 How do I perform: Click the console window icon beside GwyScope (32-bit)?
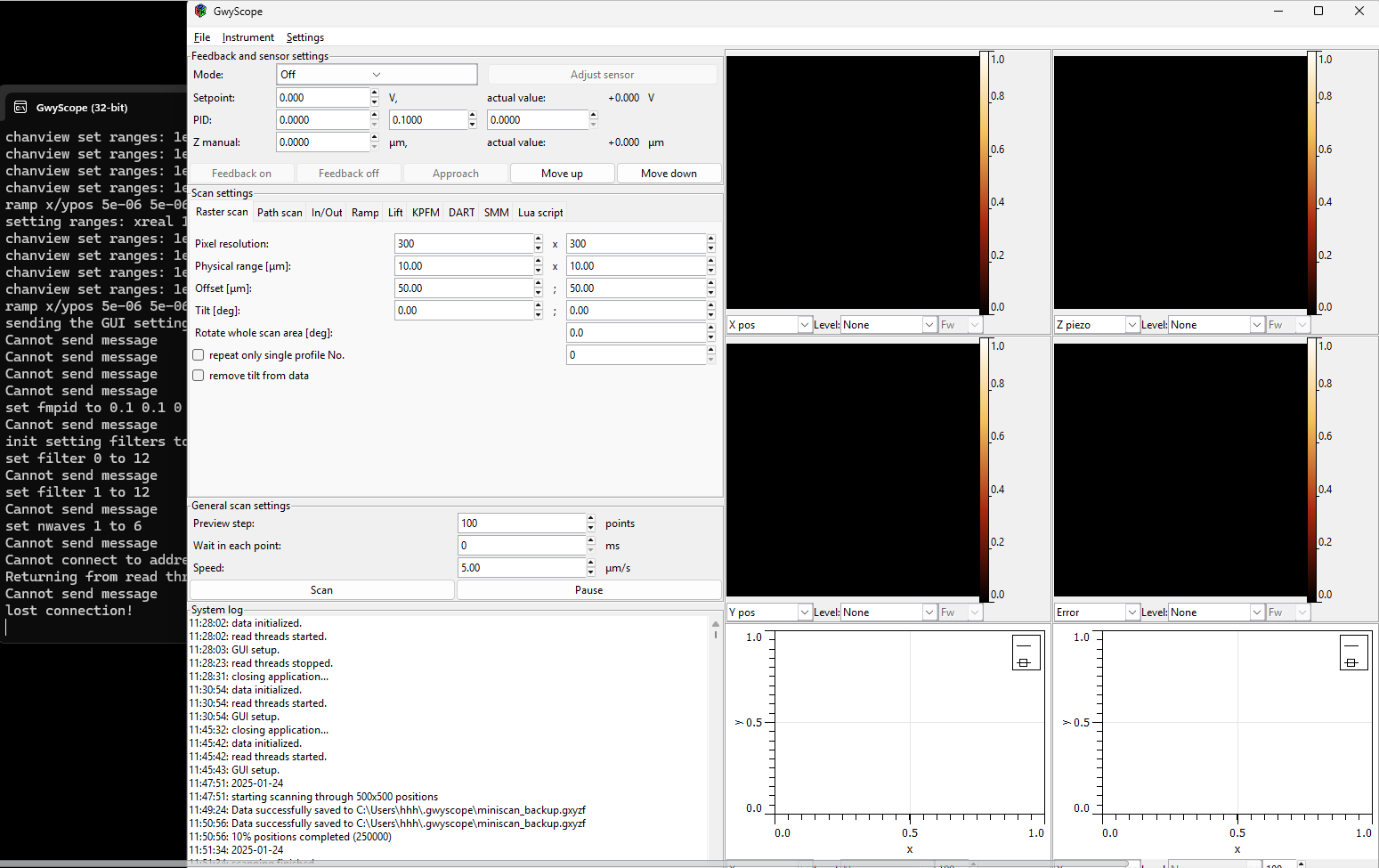(20, 108)
